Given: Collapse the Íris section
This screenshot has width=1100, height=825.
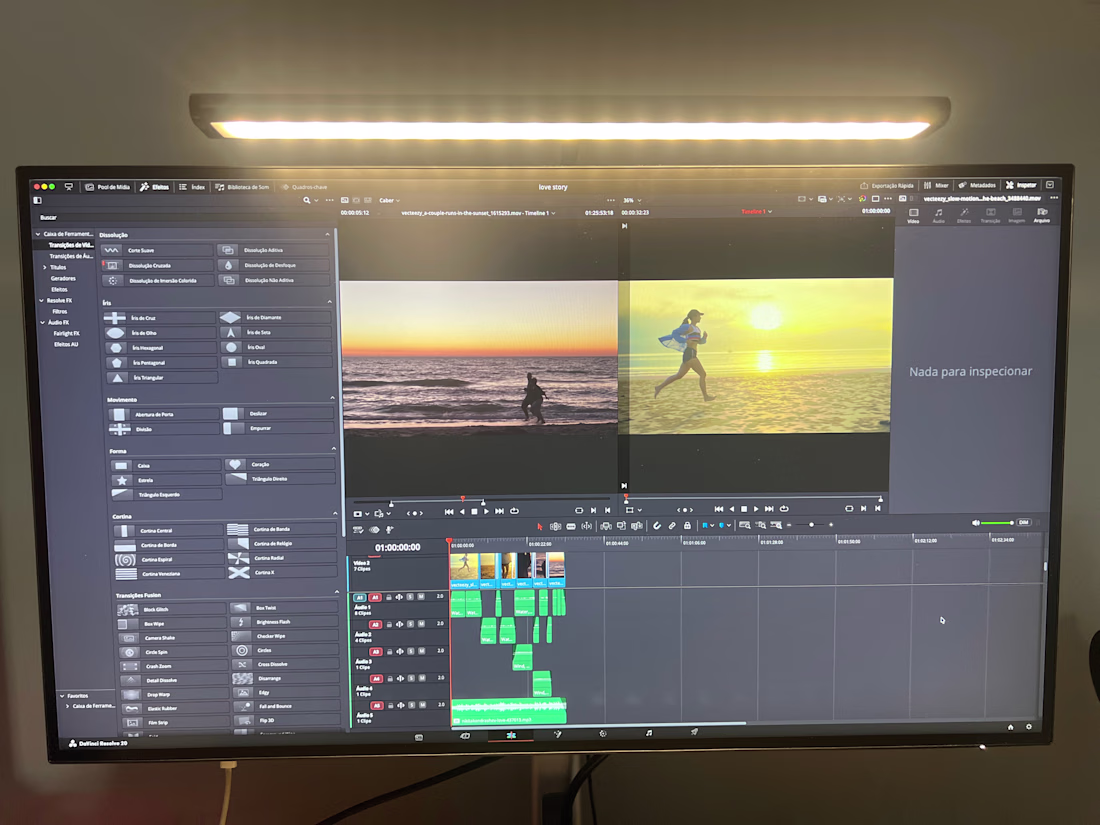Looking at the screenshot, I should 329,302.
